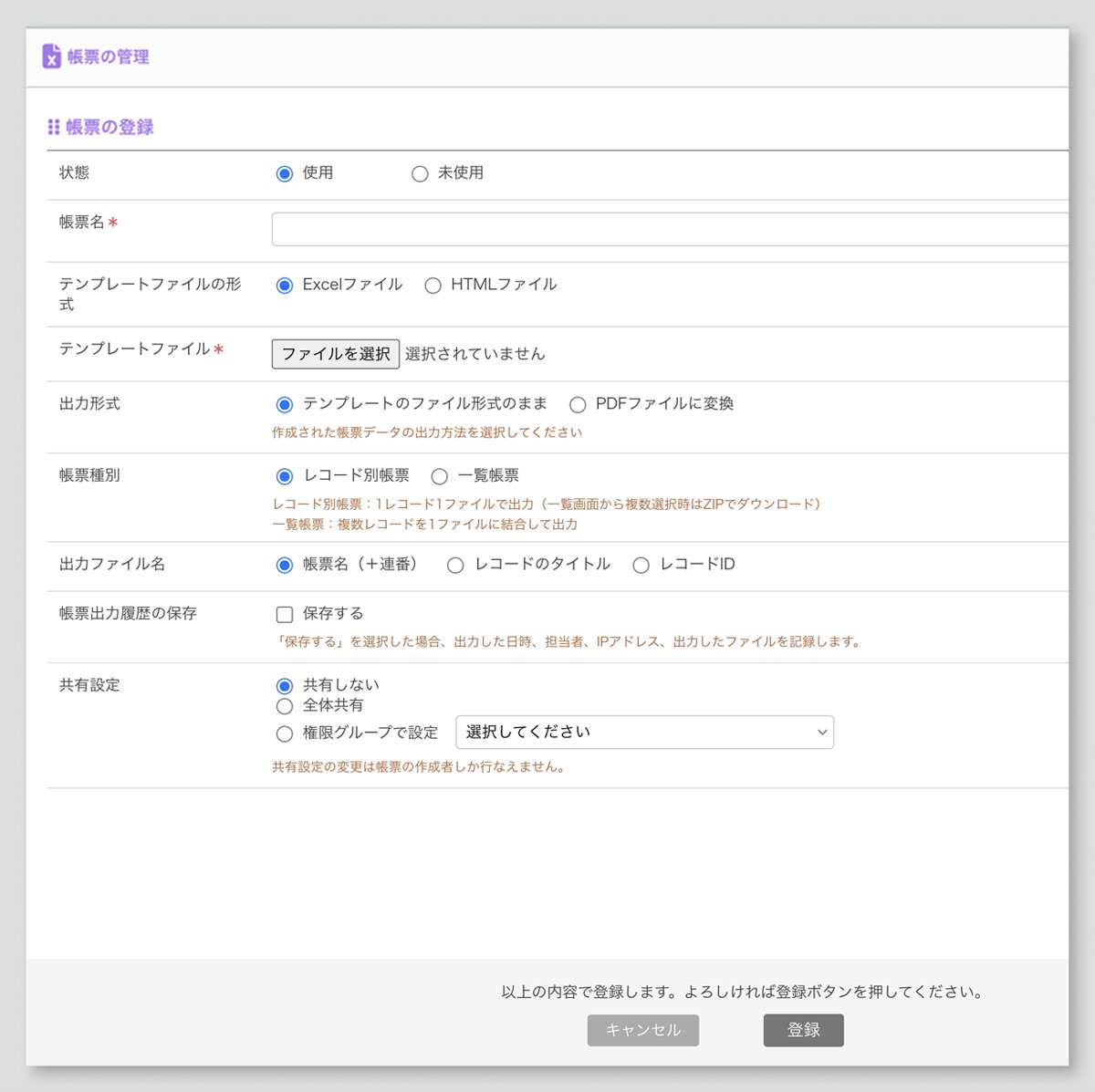The height and width of the screenshot is (1092, 1095).
Task: Click the grid icon next to 帳票の登録
Action: click(52, 127)
